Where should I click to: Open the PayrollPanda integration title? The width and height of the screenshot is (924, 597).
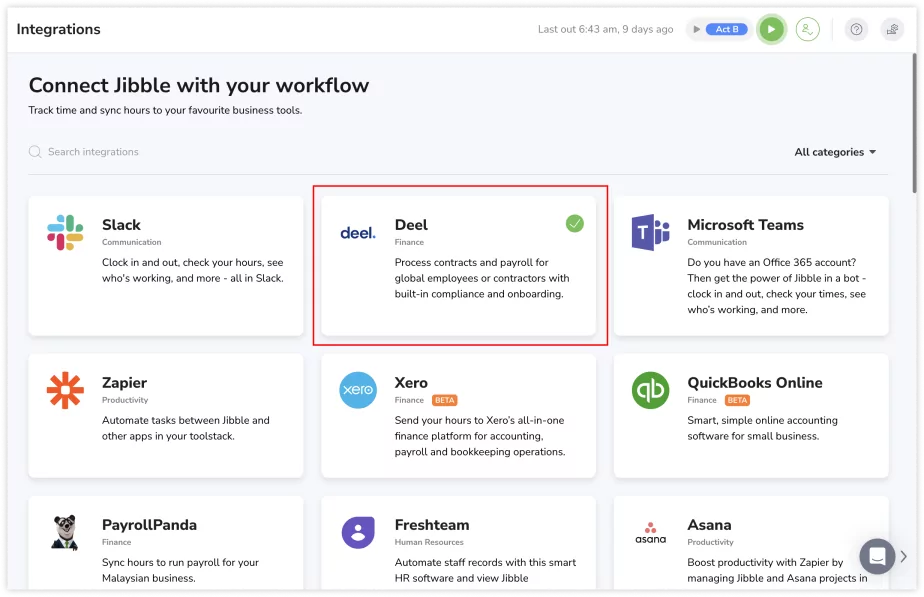point(150,525)
